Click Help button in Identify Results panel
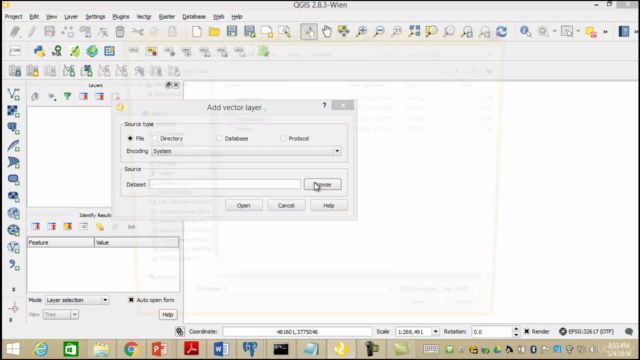Image resolution: width=640 pixels, height=360 pixels. pyautogui.click(x=168, y=315)
